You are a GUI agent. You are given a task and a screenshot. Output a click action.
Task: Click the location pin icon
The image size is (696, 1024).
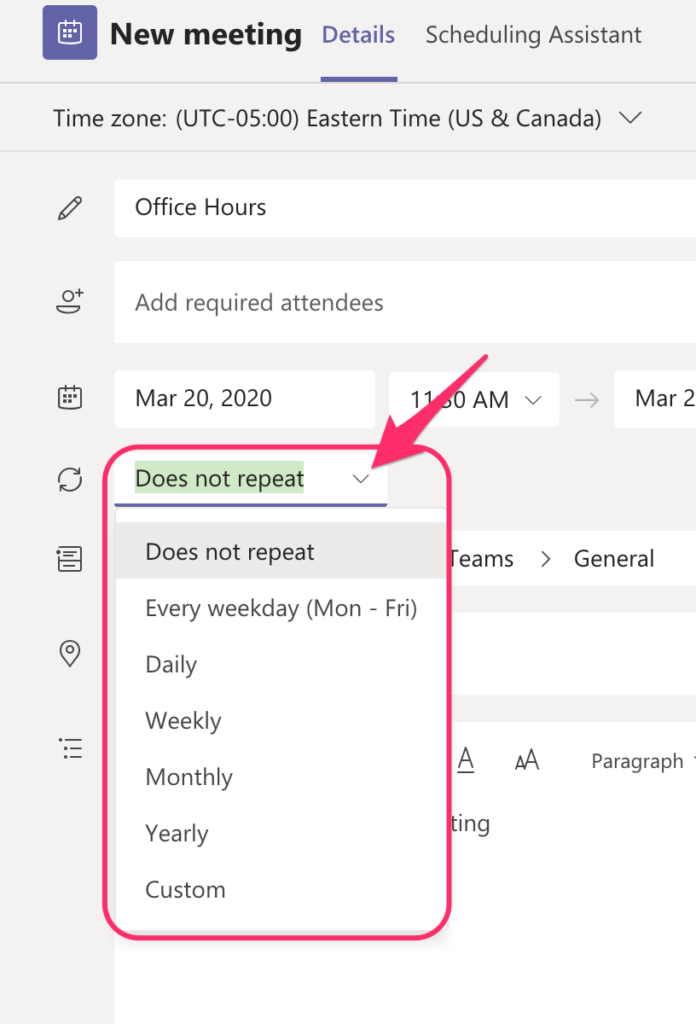pos(69,653)
